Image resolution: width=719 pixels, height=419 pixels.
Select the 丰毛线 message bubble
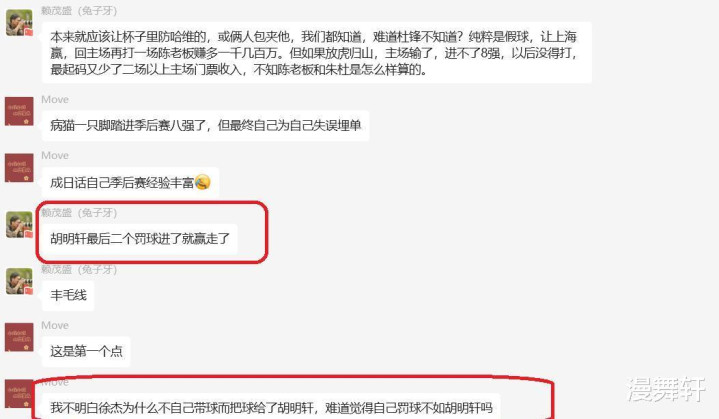click(68, 295)
